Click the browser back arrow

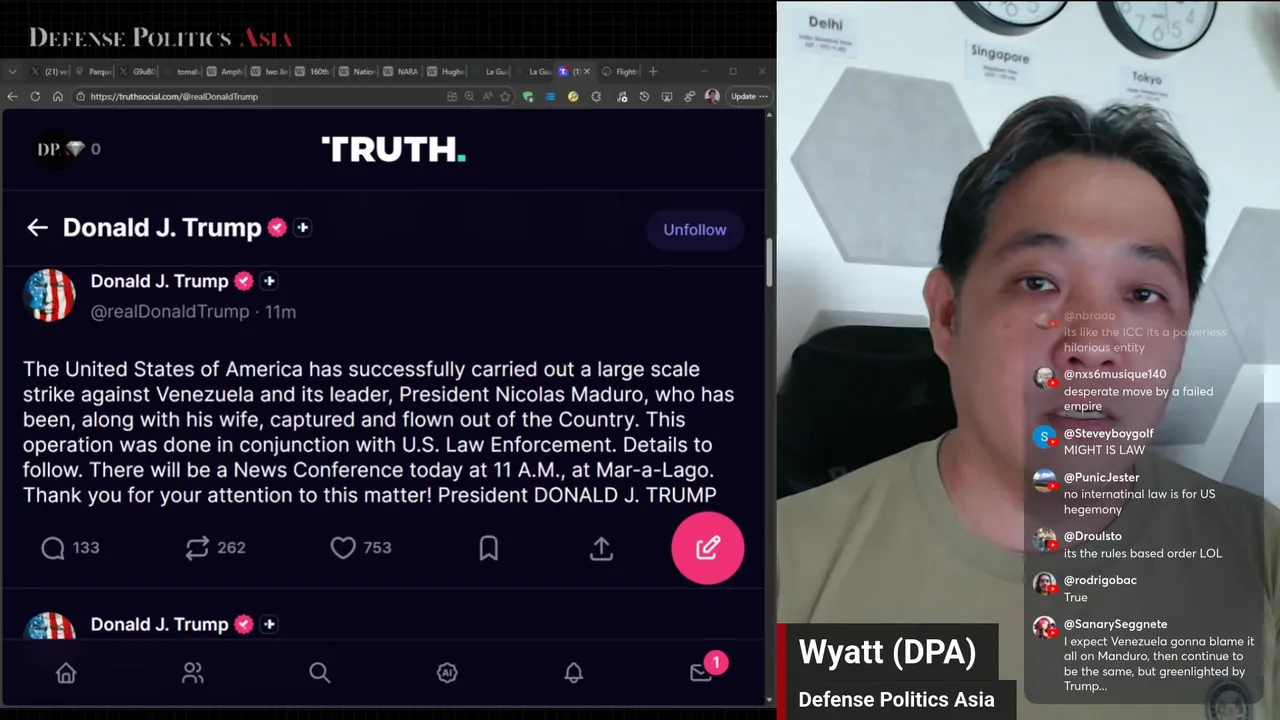[12, 96]
